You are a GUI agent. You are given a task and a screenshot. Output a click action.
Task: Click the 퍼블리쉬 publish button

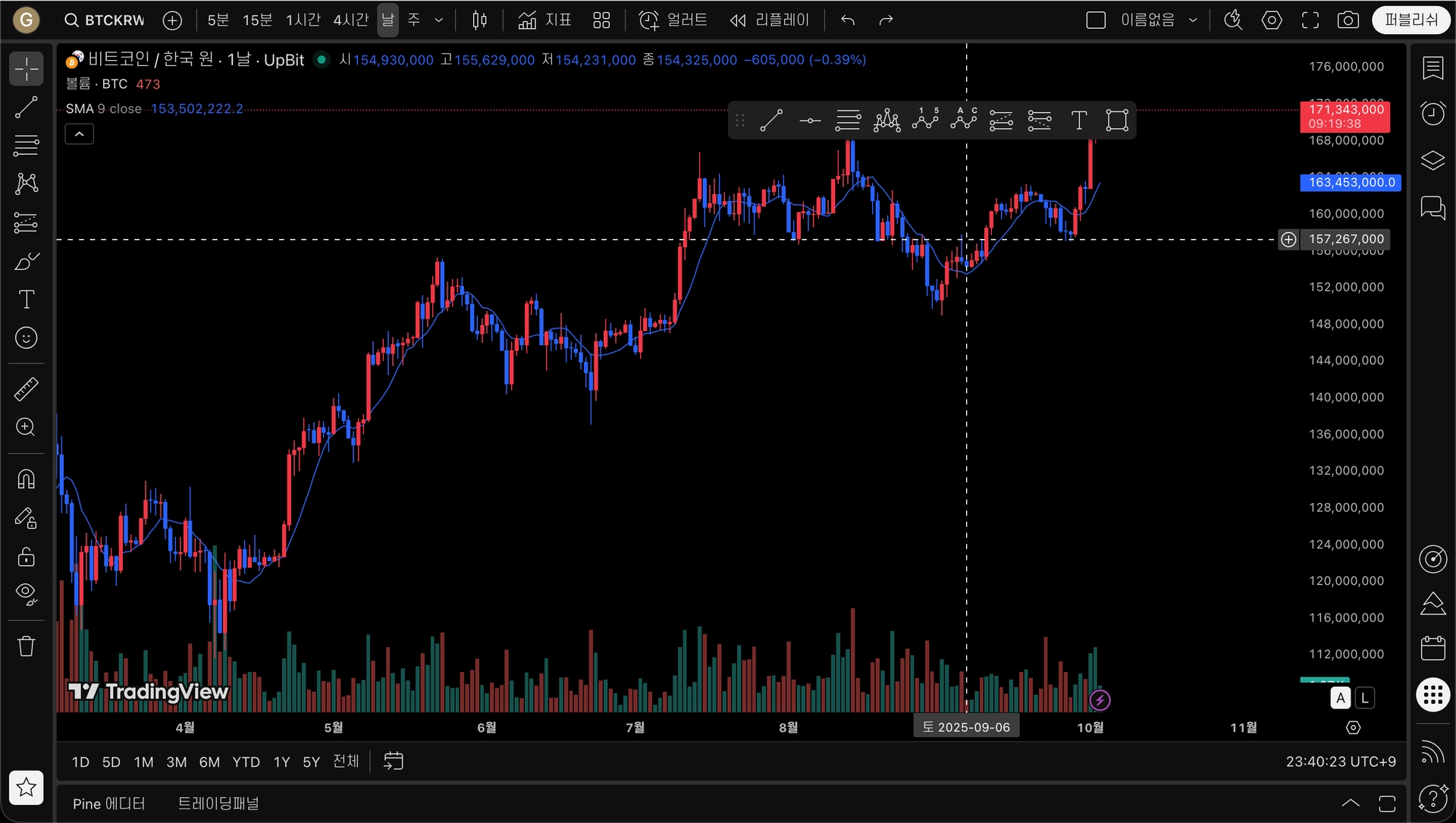coord(1410,20)
